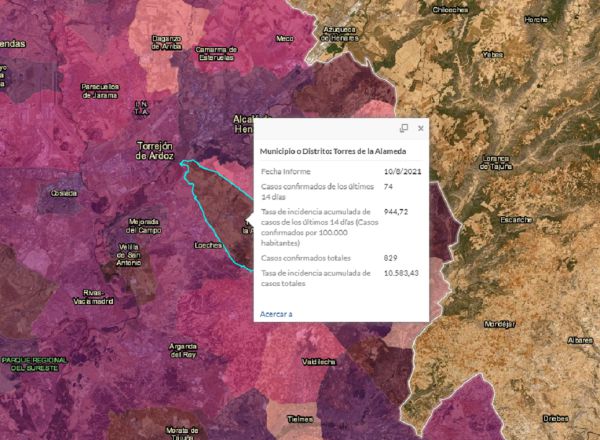600x440 pixels.
Task: Click the Yebes map label
Action: coord(492,55)
